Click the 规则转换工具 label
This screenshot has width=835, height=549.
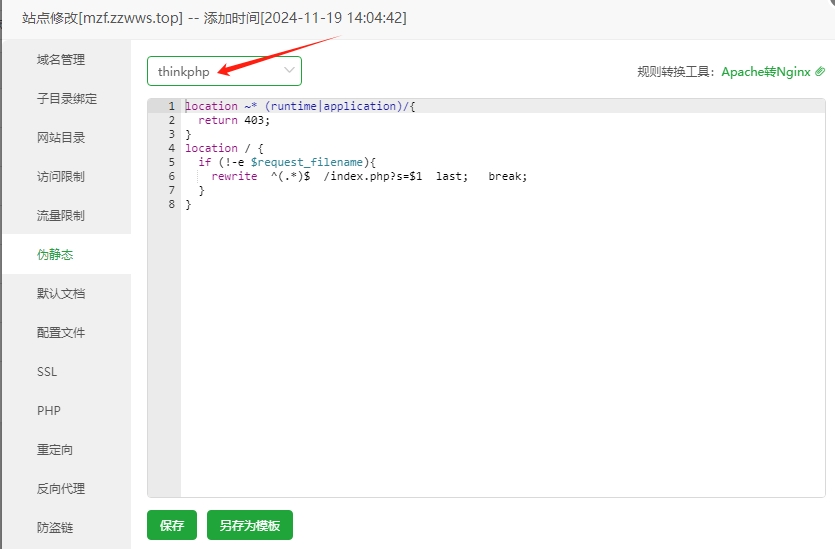pos(676,71)
